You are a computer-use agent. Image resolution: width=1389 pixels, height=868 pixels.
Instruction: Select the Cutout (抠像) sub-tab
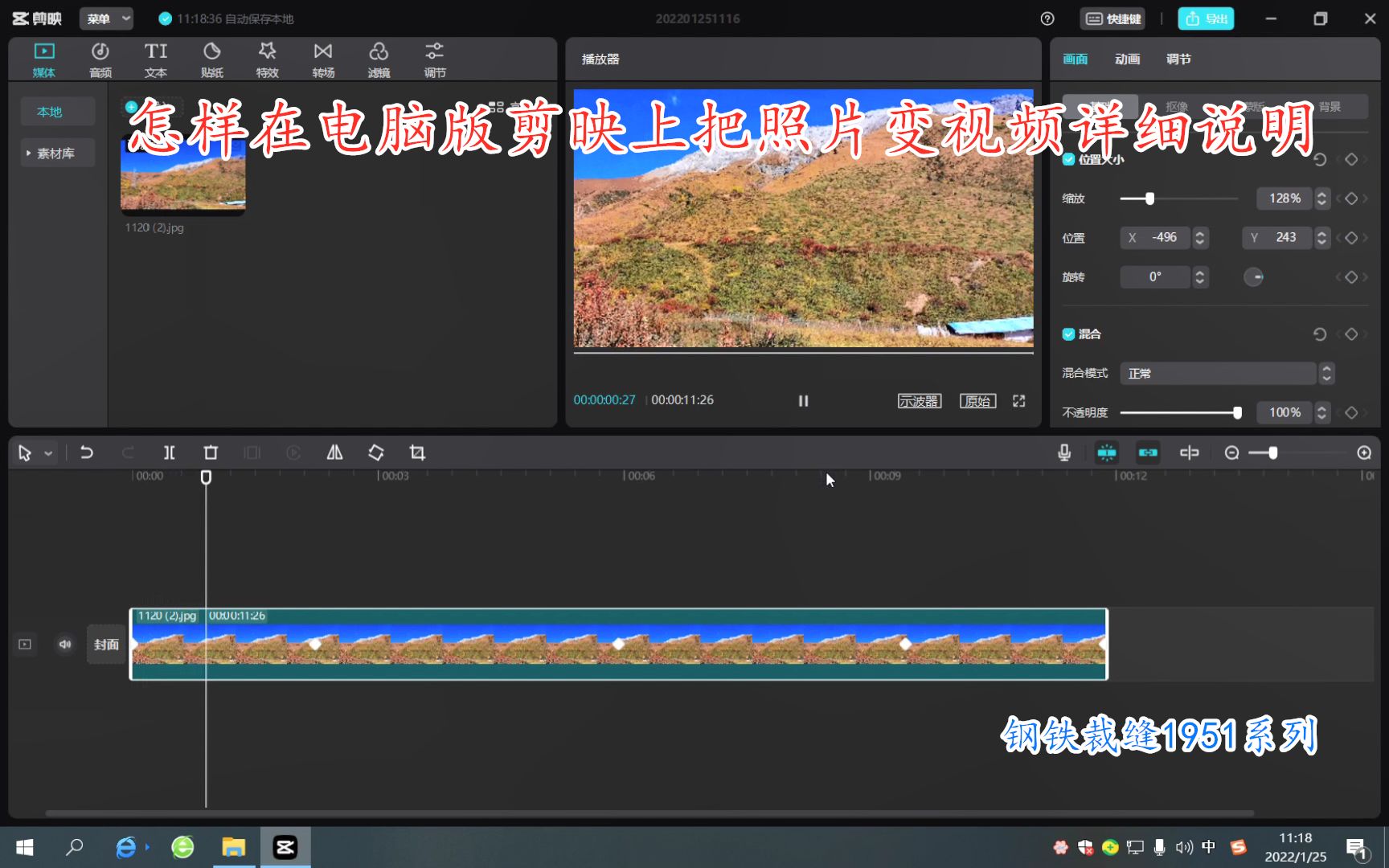1177,106
